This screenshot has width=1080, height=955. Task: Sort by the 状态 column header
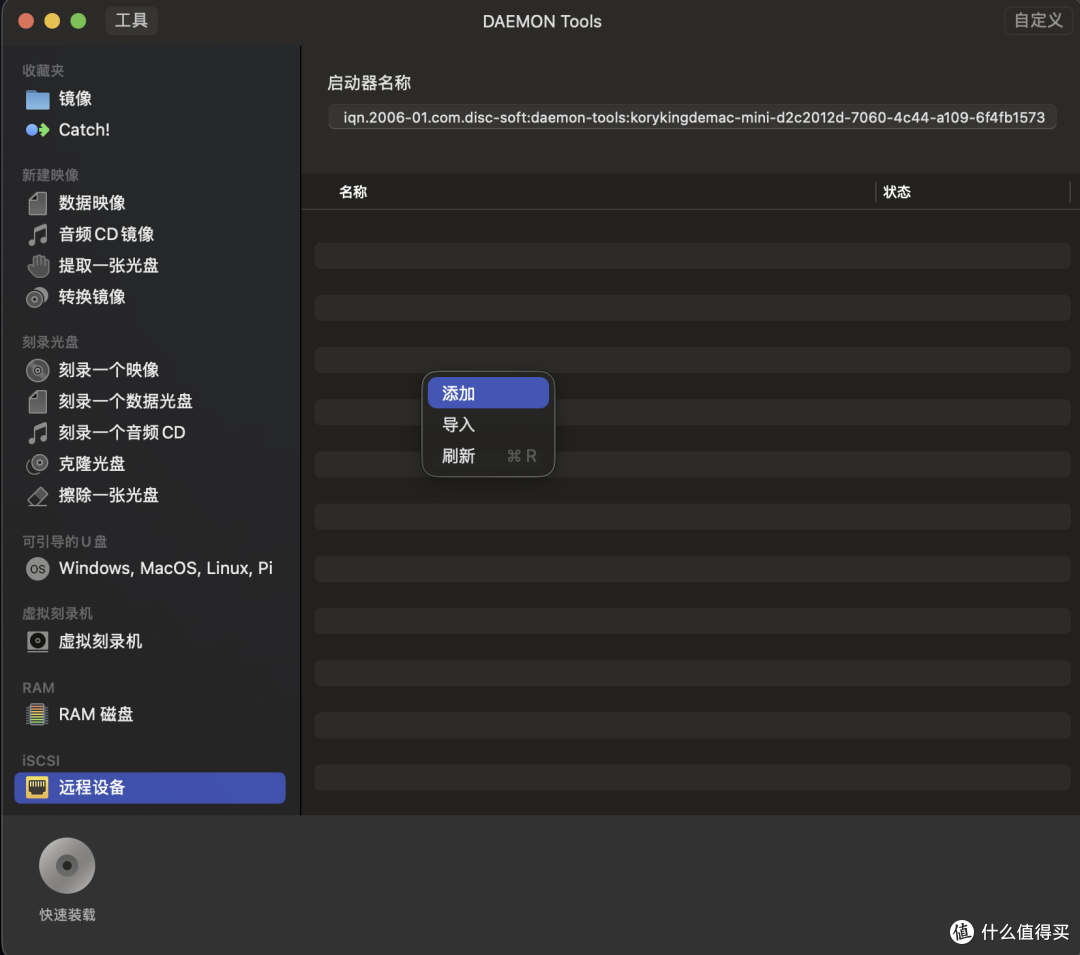coord(897,192)
